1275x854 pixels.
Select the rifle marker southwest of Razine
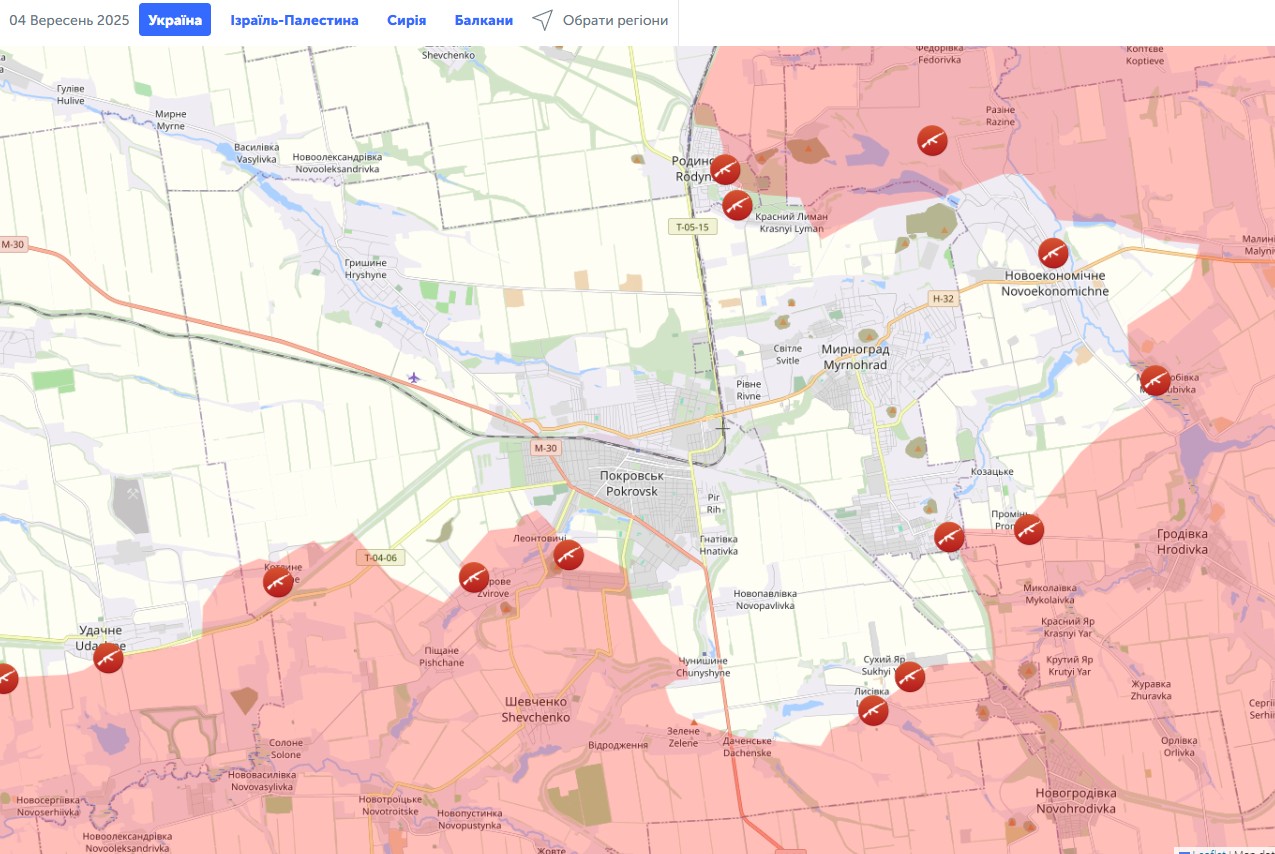(x=932, y=140)
